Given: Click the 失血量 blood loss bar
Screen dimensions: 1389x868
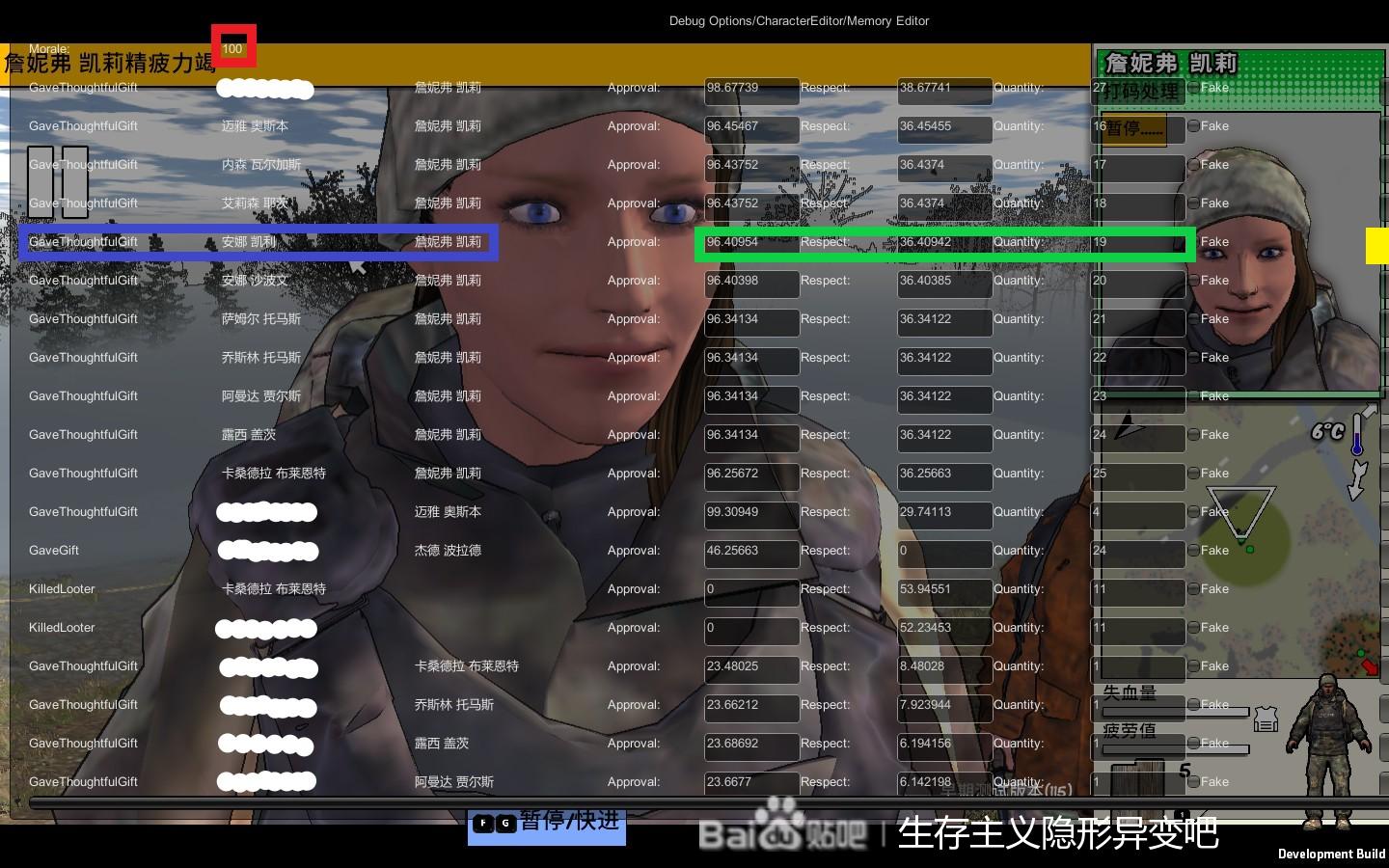Looking at the screenshot, I should tap(1176, 712).
